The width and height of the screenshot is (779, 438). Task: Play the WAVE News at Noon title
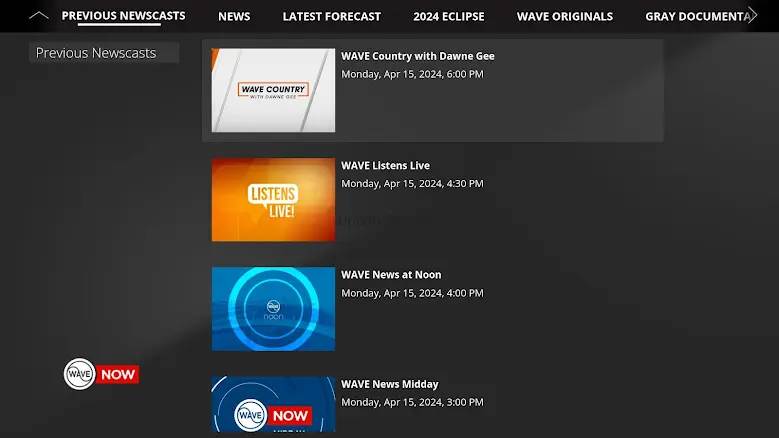(391, 275)
